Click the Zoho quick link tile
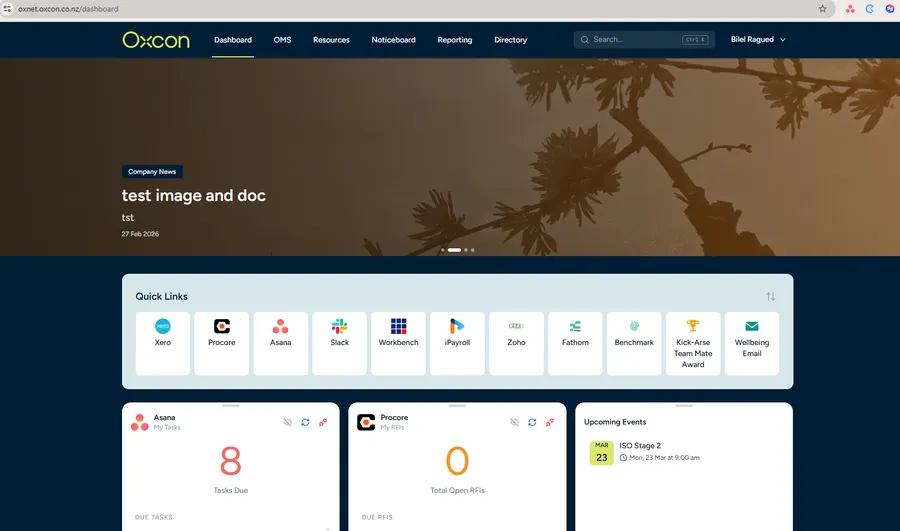 (x=516, y=343)
